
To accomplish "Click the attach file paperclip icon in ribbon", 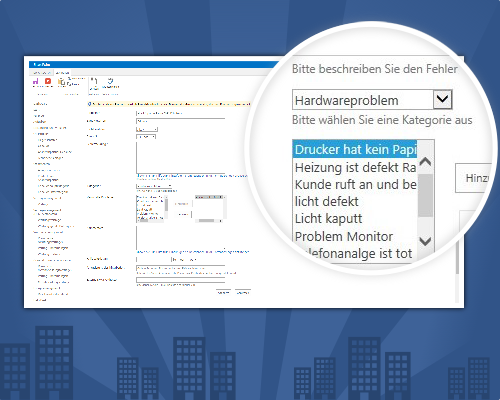I will 95,81.
